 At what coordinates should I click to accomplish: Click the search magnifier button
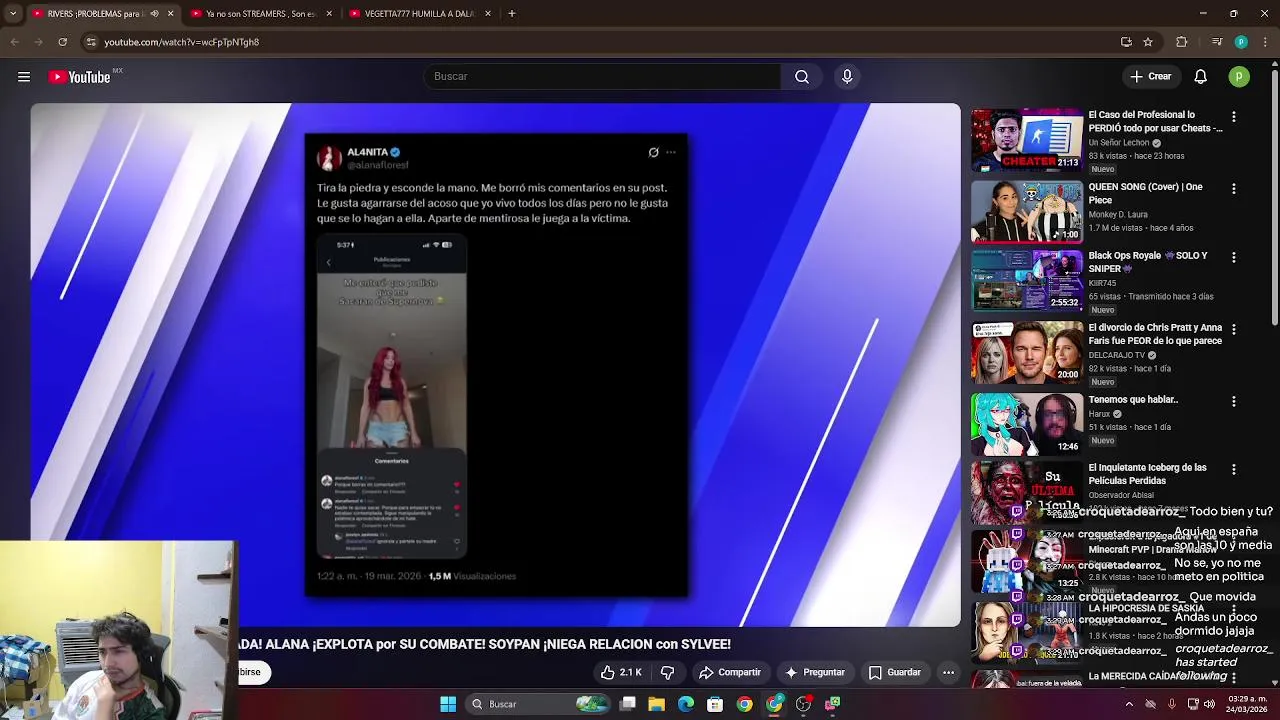tap(802, 77)
